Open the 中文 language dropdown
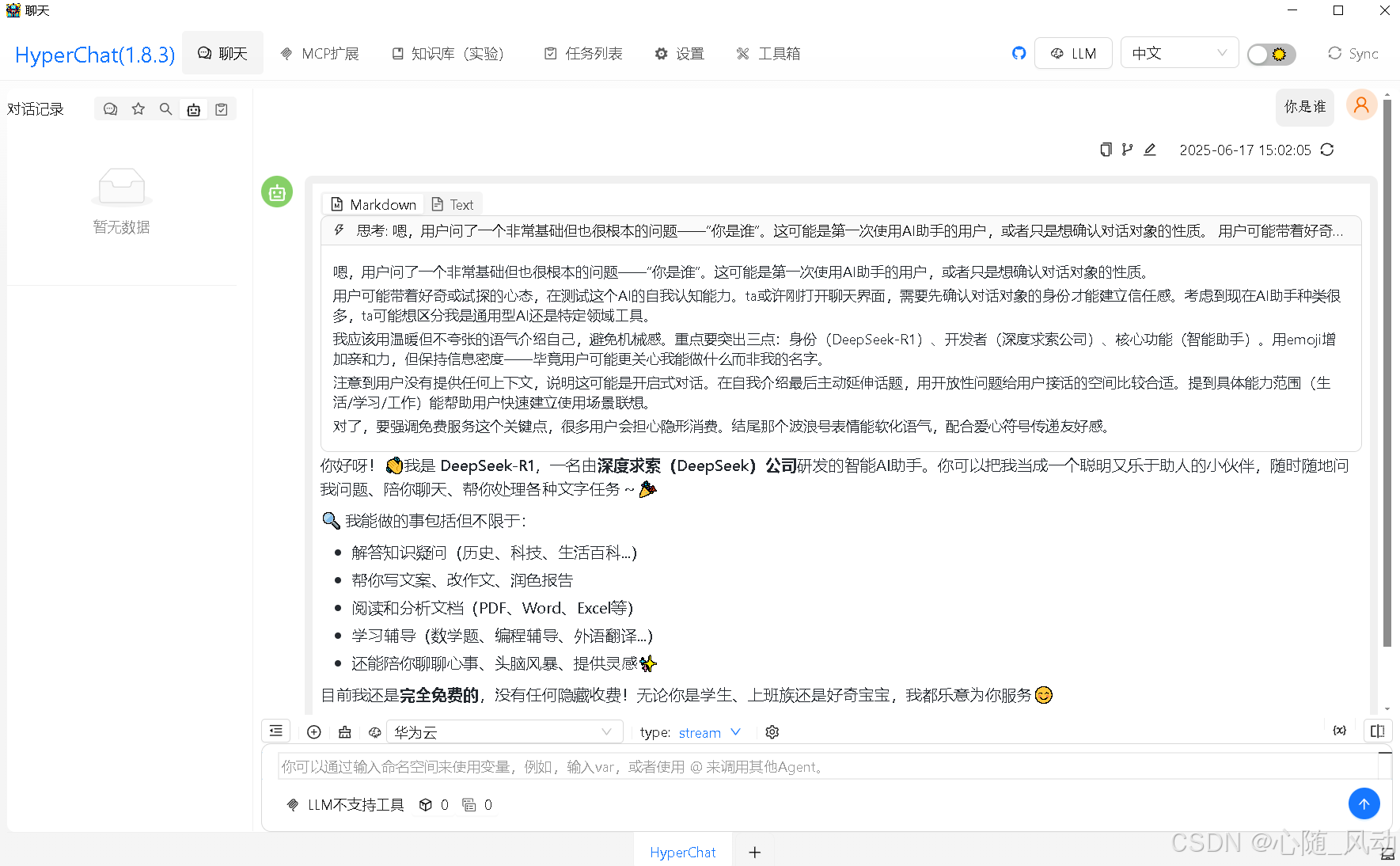 [1179, 53]
